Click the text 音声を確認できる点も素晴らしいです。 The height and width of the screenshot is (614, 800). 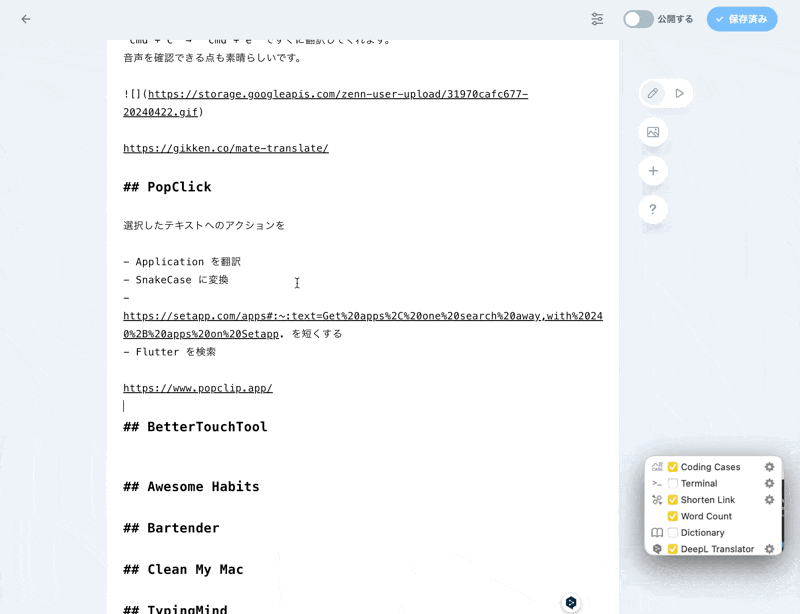[x=212, y=58]
